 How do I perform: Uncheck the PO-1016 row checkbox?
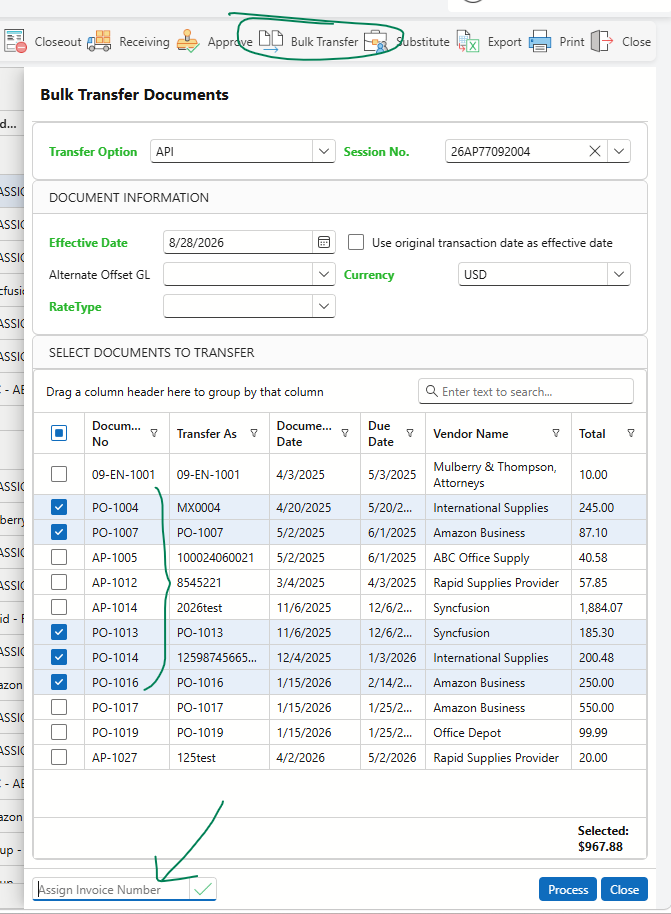[x=59, y=682]
